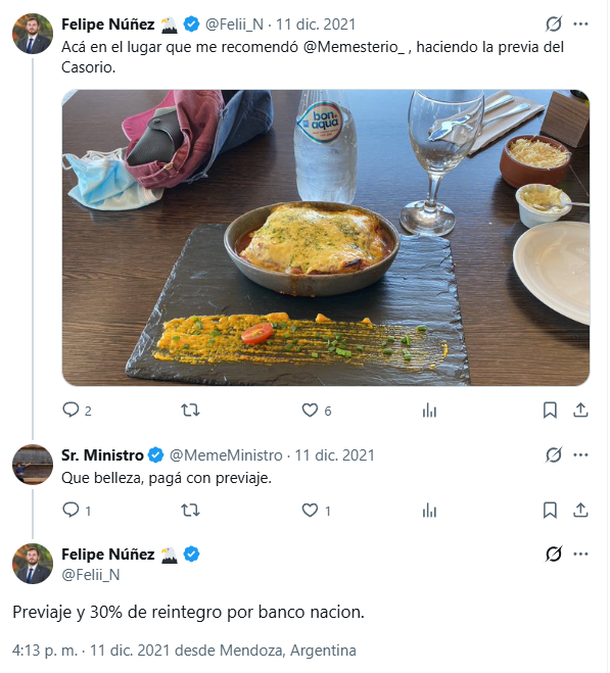Bookmark the first tweet with photo

point(550,410)
